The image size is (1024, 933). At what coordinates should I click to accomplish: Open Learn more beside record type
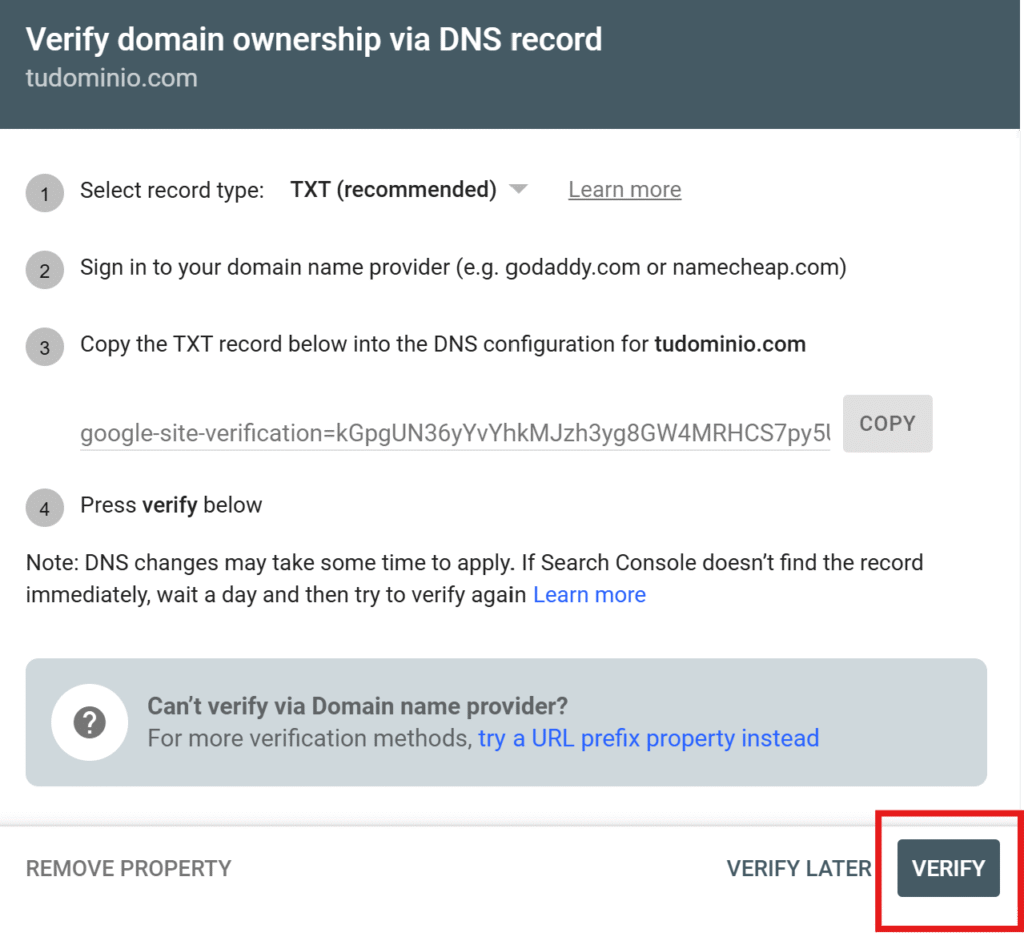[624, 190]
